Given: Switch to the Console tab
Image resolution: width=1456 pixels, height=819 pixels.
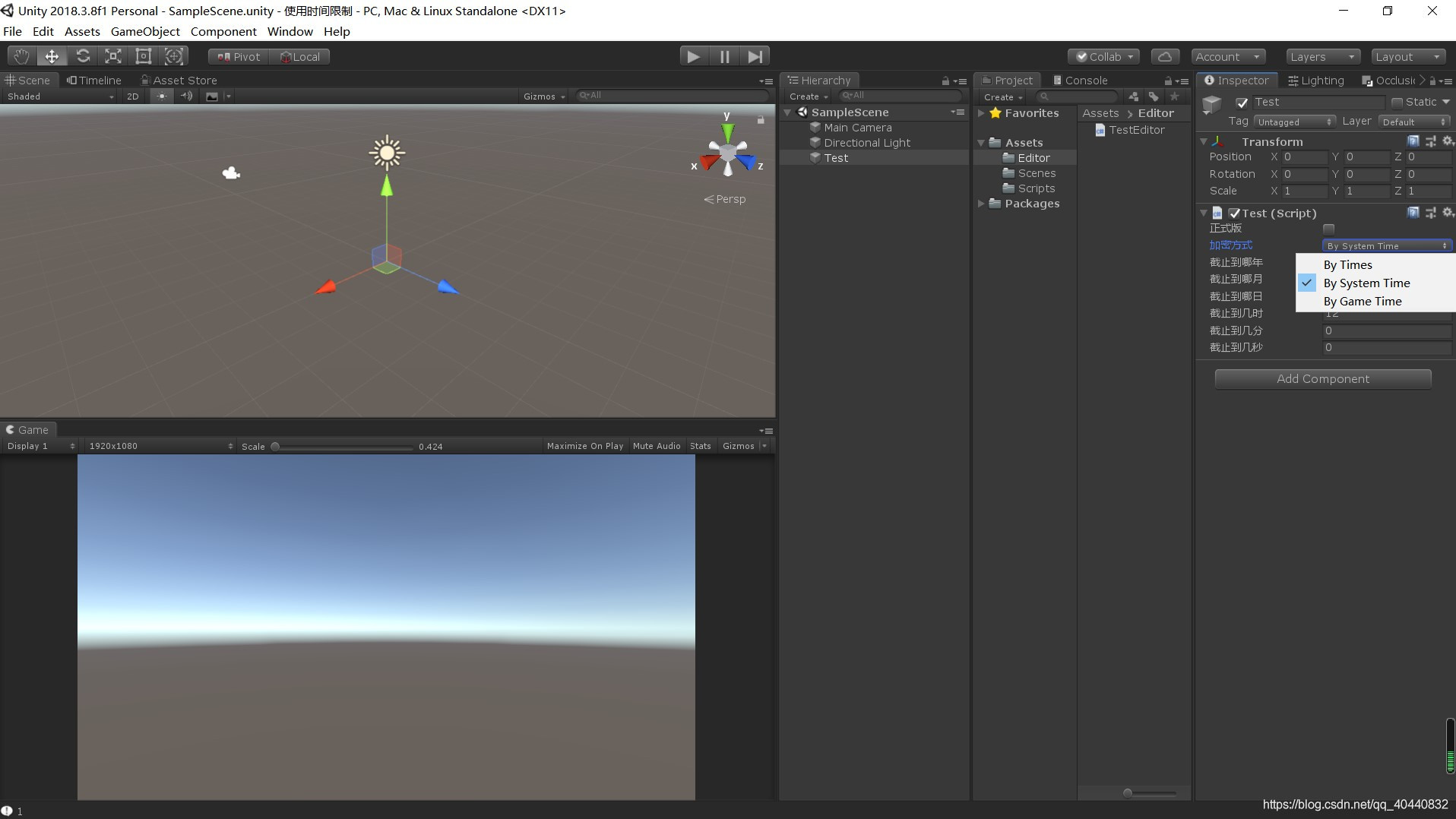Looking at the screenshot, I should coord(1081,80).
